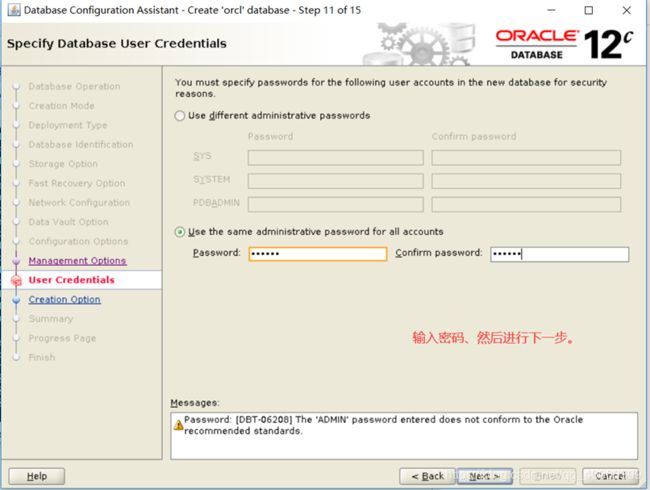
Task: Go to Creation Option step link
Action: point(65,299)
